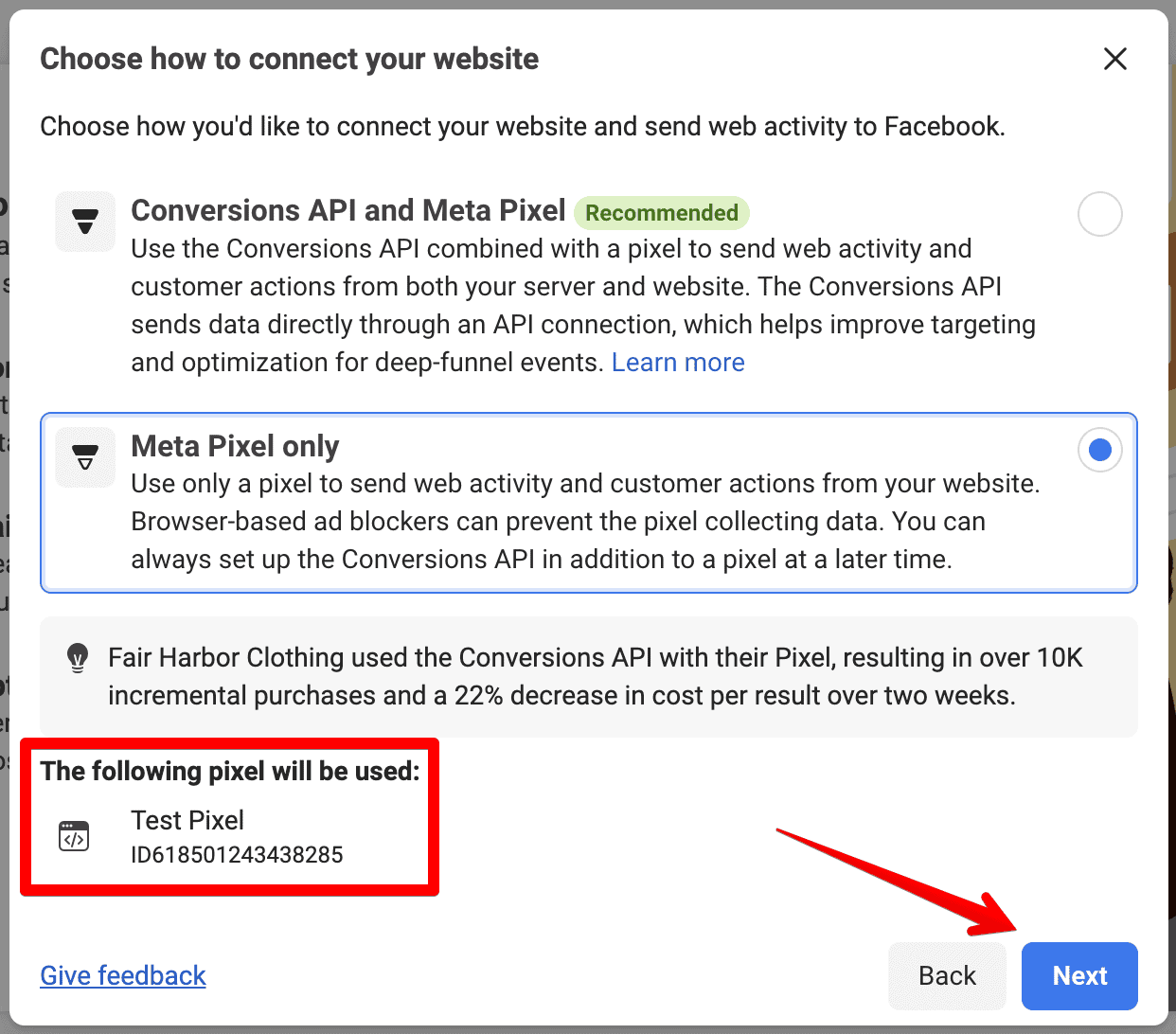
Task: Click the lightbulb icon in the tip banner
Action: (x=78, y=657)
